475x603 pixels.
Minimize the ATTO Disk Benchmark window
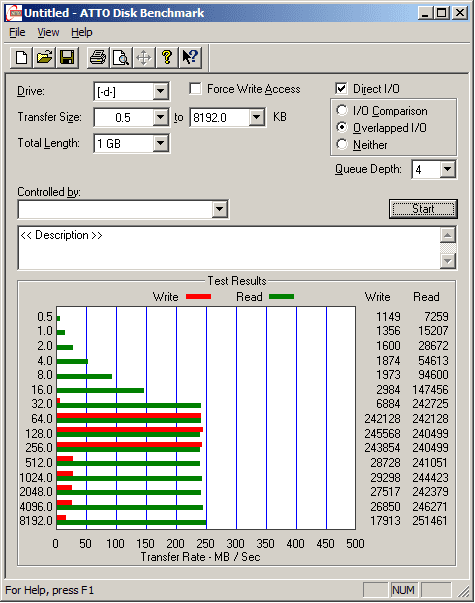pyautogui.click(x=425, y=13)
